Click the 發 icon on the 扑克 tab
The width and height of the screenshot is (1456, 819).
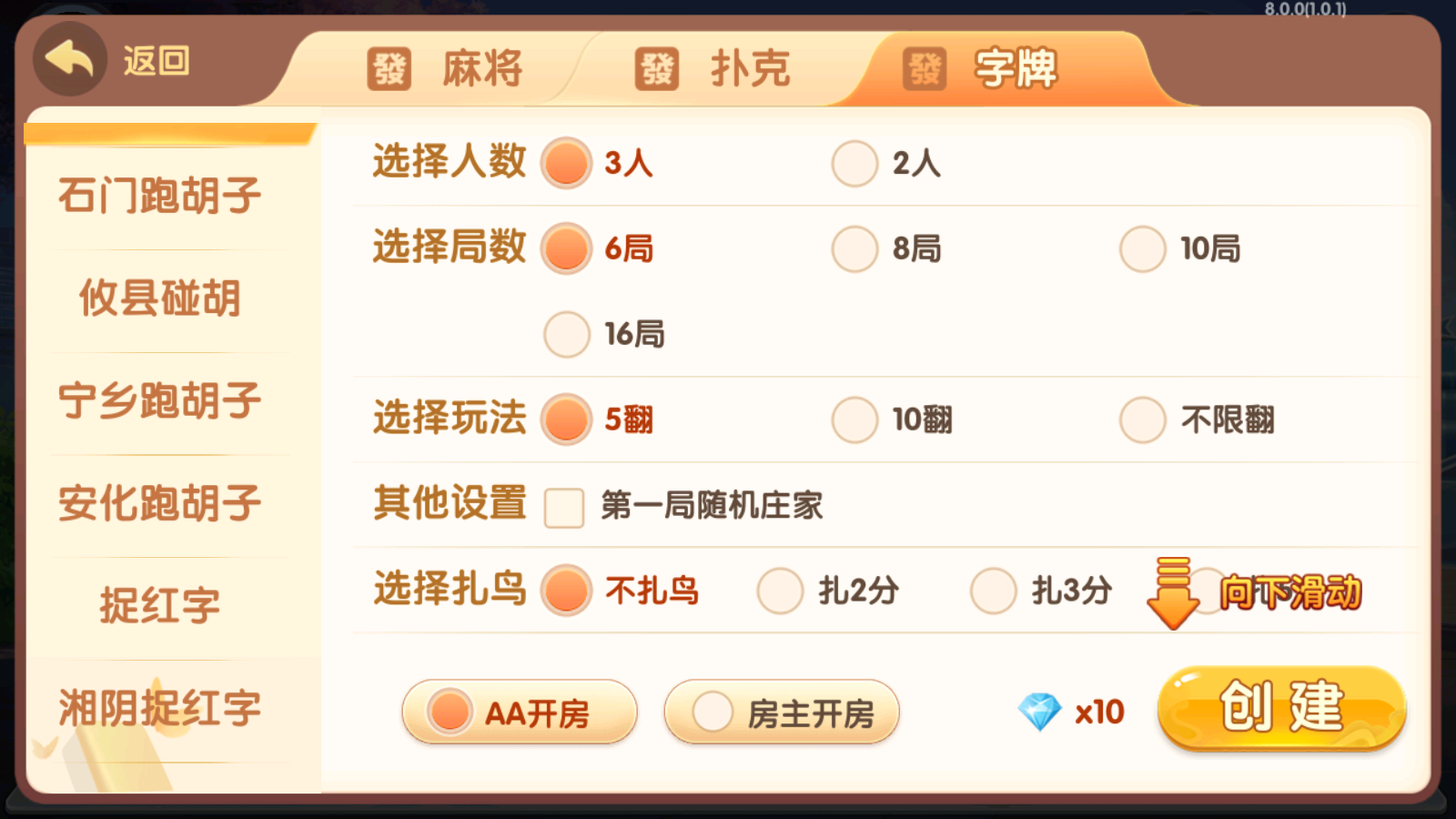pos(657,68)
